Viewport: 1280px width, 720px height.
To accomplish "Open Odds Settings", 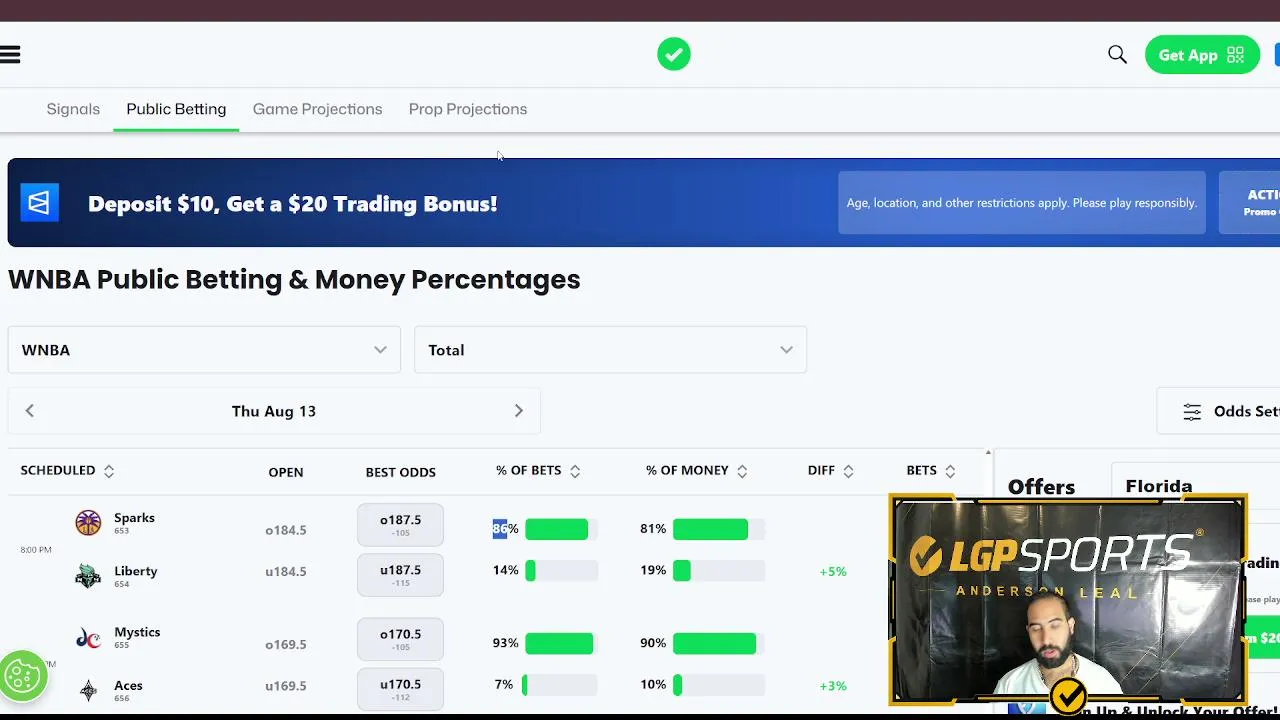I will point(1218,411).
